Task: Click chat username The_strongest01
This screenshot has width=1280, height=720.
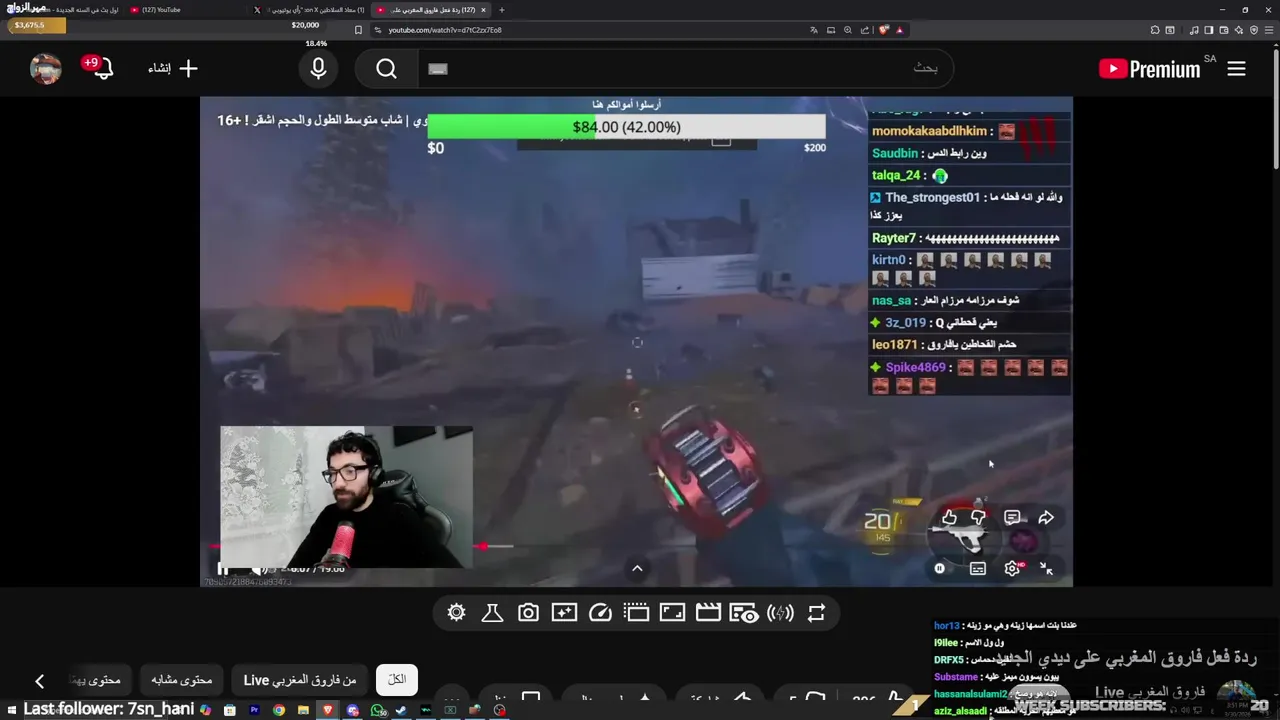Action: pos(932,197)
